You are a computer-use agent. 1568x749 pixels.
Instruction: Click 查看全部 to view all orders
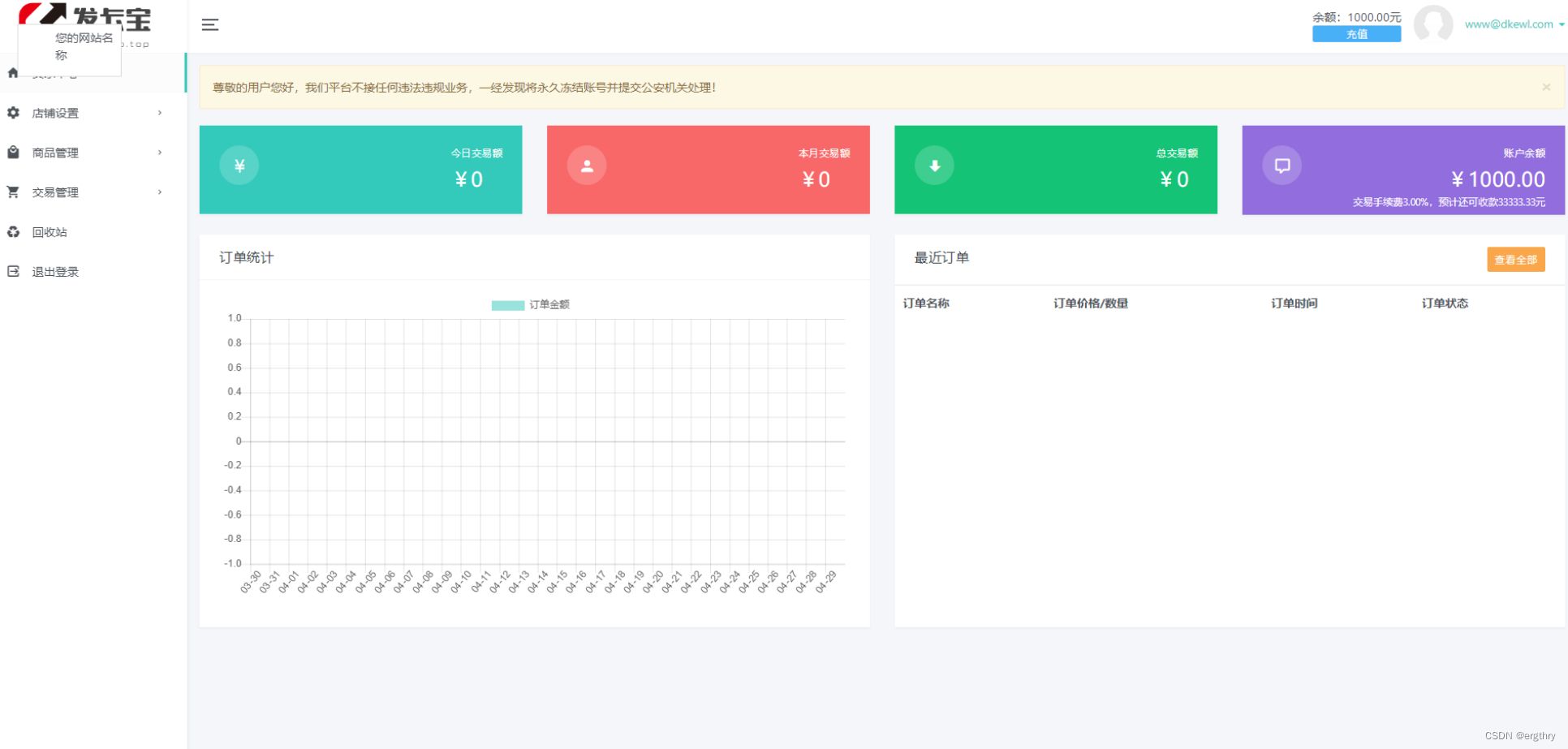click(1514, 260)
